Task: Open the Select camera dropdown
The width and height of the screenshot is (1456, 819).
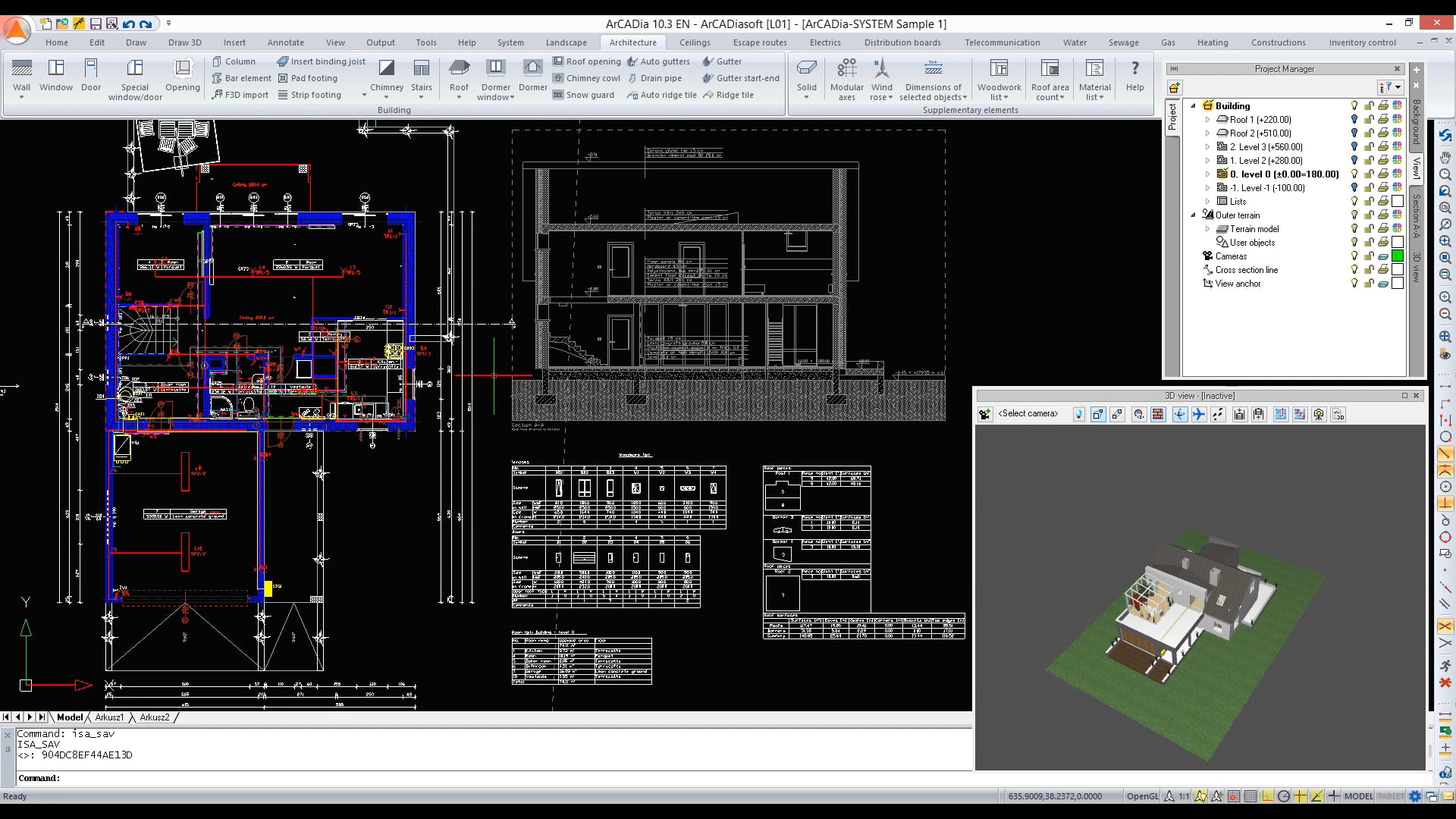Action: (x=1078, y=414)
